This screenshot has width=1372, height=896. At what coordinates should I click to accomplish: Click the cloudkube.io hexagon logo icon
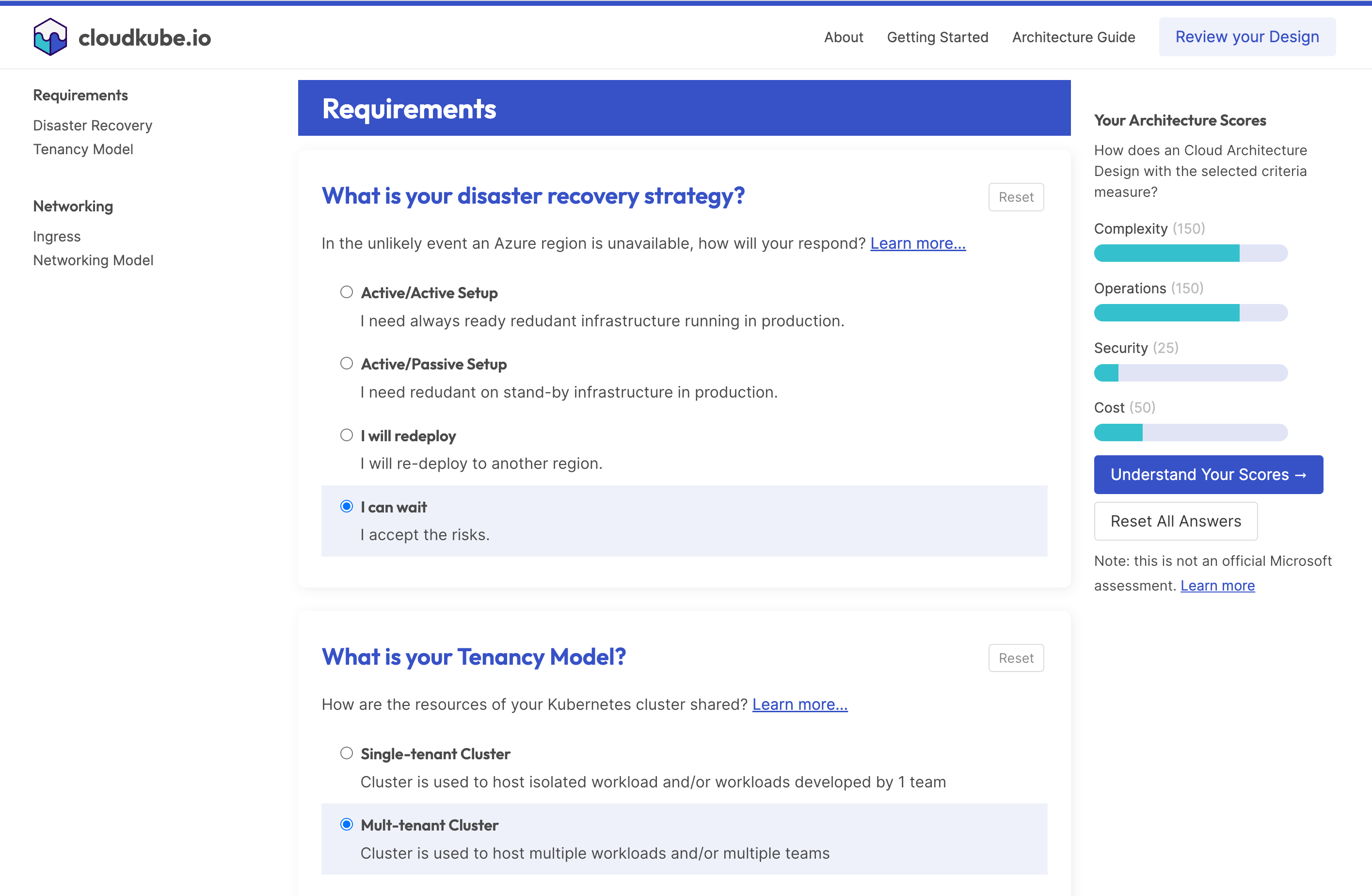click(x=50, y=37)
